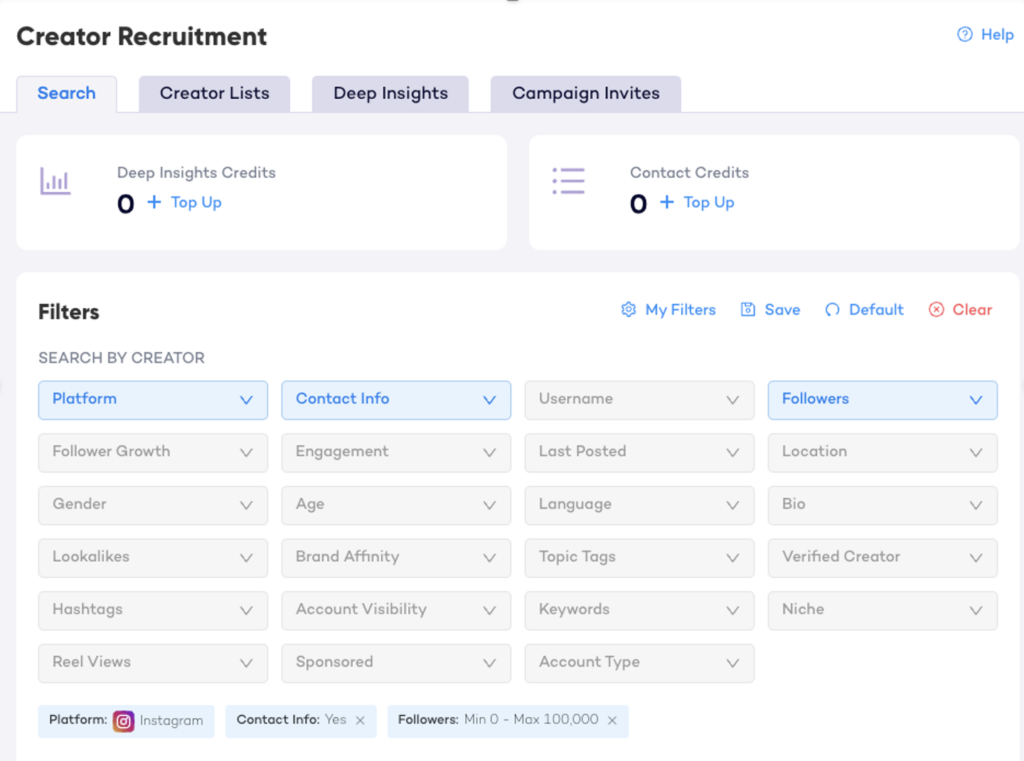Click the SEARCH BY CREATOR heading
This screenshot has height=761, width=1024.
pyautogui.click(x=121, y=358)
